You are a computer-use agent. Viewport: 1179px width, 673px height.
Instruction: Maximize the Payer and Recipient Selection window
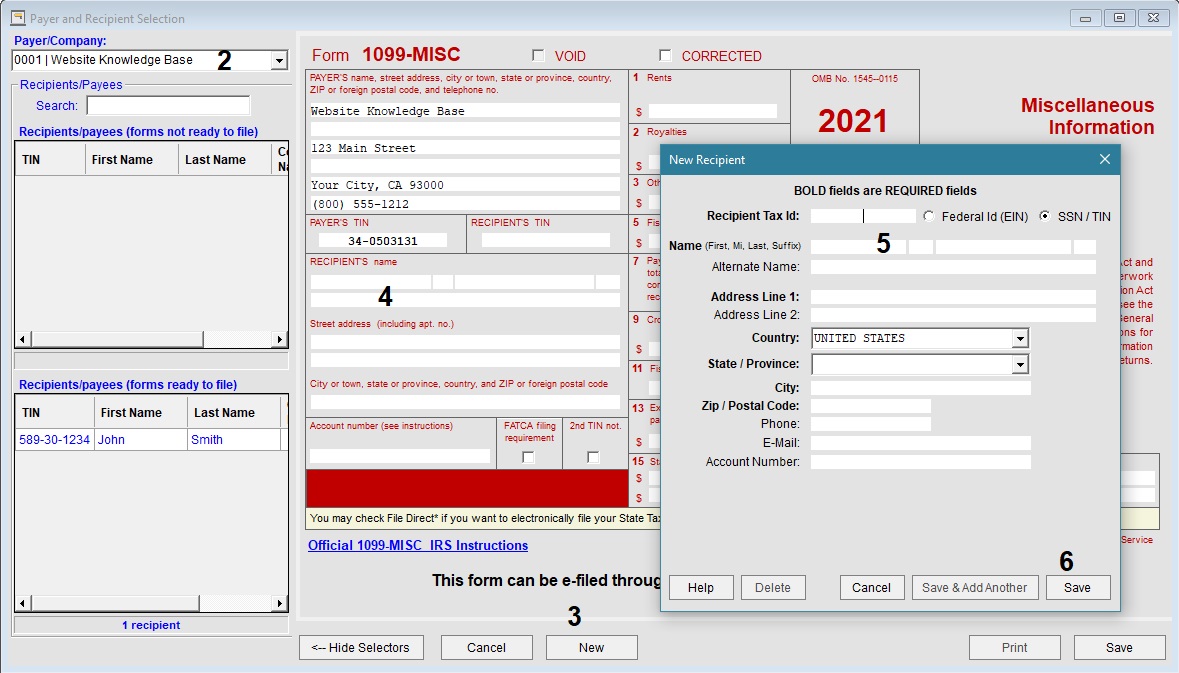[1120, 18]
